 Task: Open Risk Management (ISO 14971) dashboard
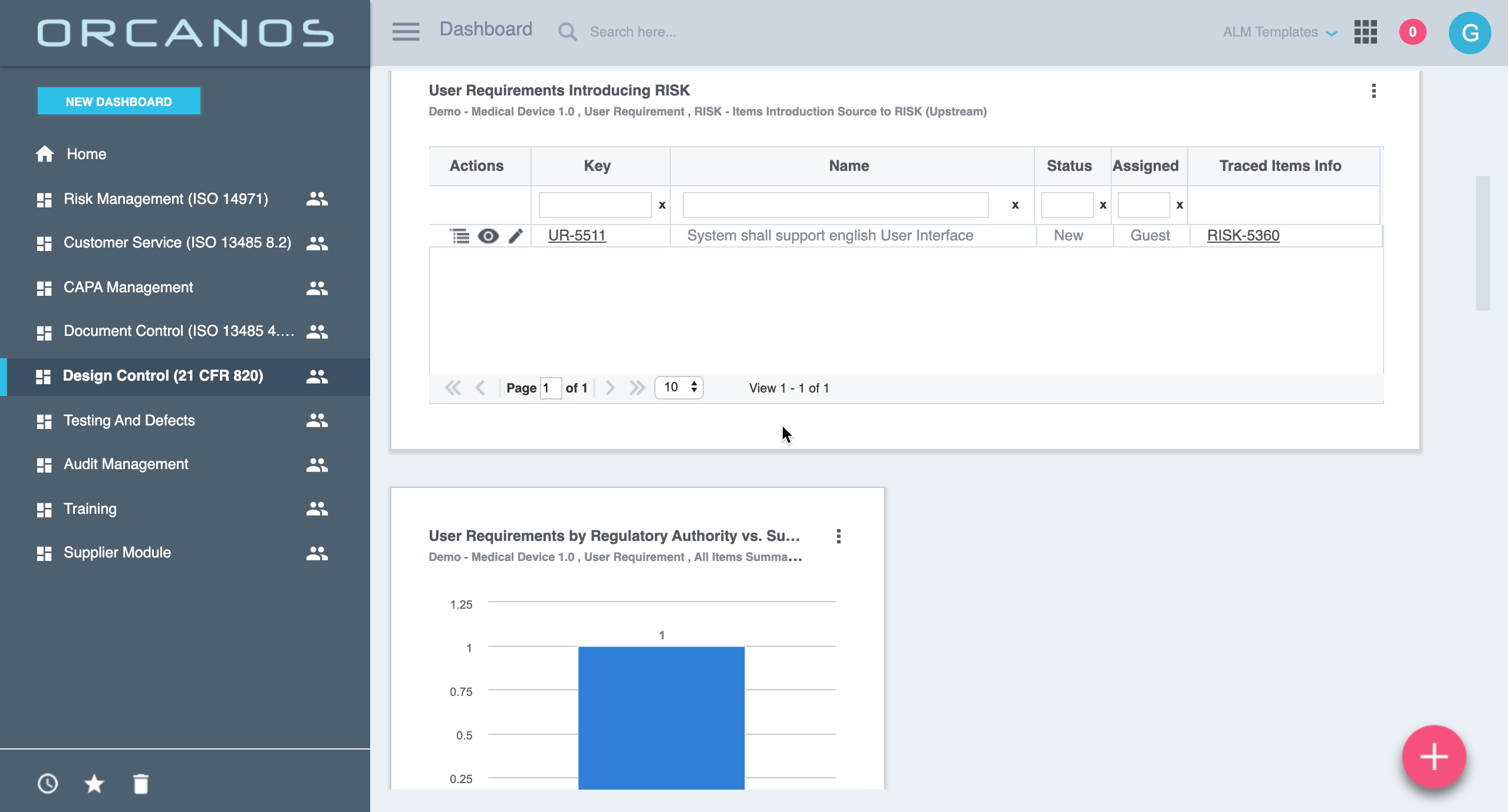coord(166,199)
